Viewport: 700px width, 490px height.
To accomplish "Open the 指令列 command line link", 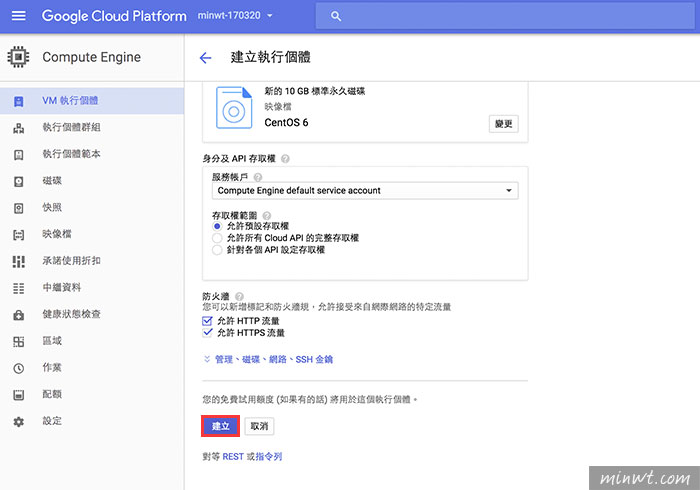I will pyautogui.click(x=269, y=457).
